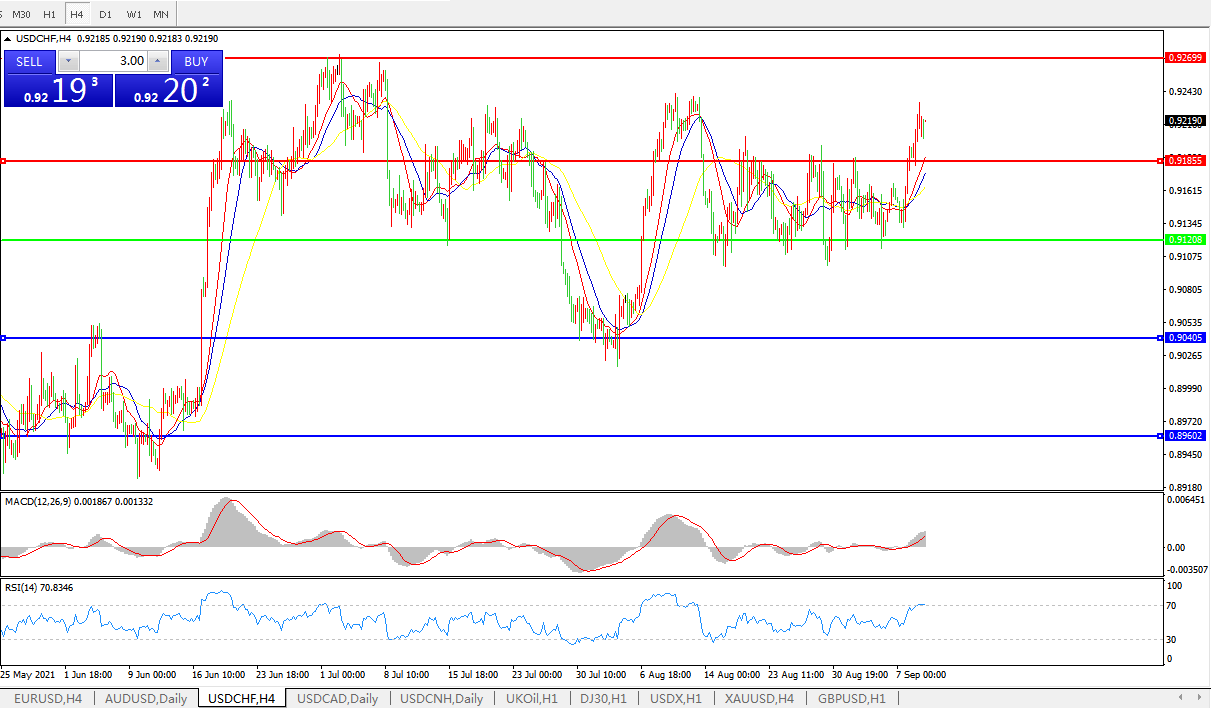Click the blue 0.90405 line price label
The height and width of the screenshot is (708, 1211).
coord(1185,338)
